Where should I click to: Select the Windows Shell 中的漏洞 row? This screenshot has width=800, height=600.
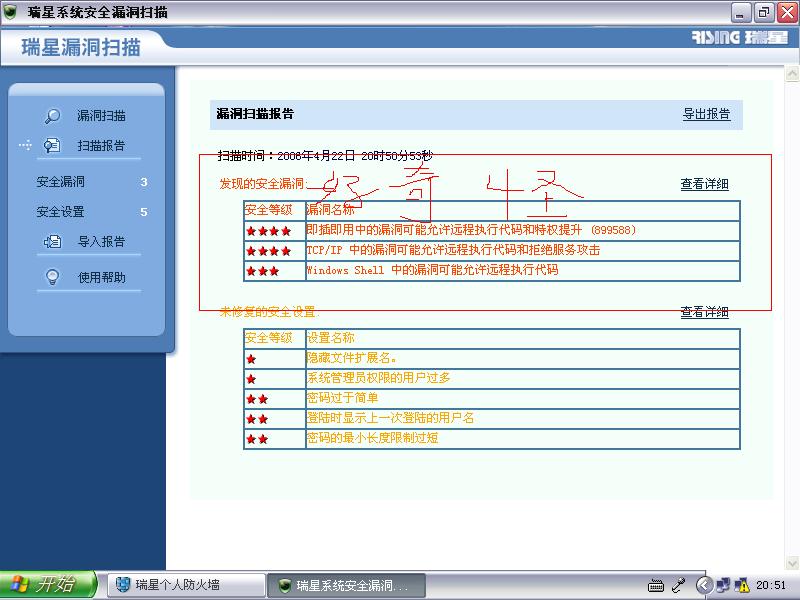492,270
